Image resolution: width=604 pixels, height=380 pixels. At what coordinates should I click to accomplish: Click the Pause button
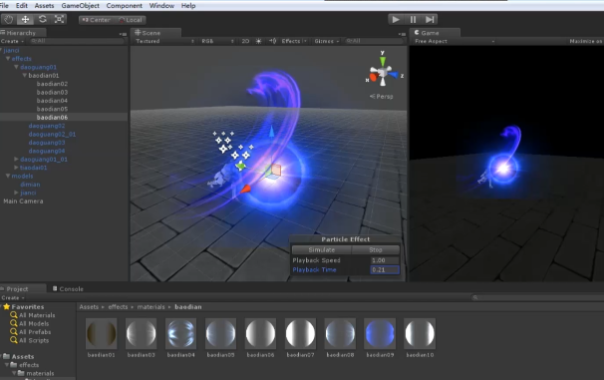pyautogui.click(x=413, y=19)
